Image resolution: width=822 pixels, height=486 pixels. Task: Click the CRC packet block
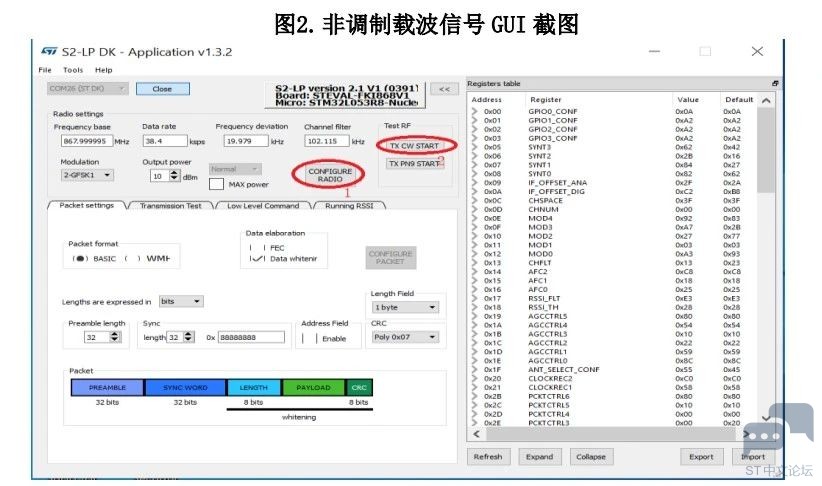coord(359,388)
